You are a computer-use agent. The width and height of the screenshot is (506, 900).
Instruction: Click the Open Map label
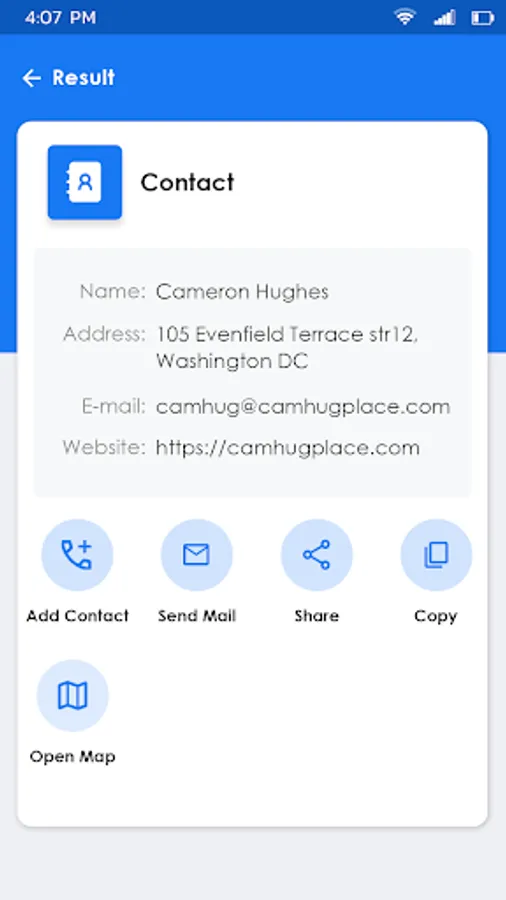[72, 757]
